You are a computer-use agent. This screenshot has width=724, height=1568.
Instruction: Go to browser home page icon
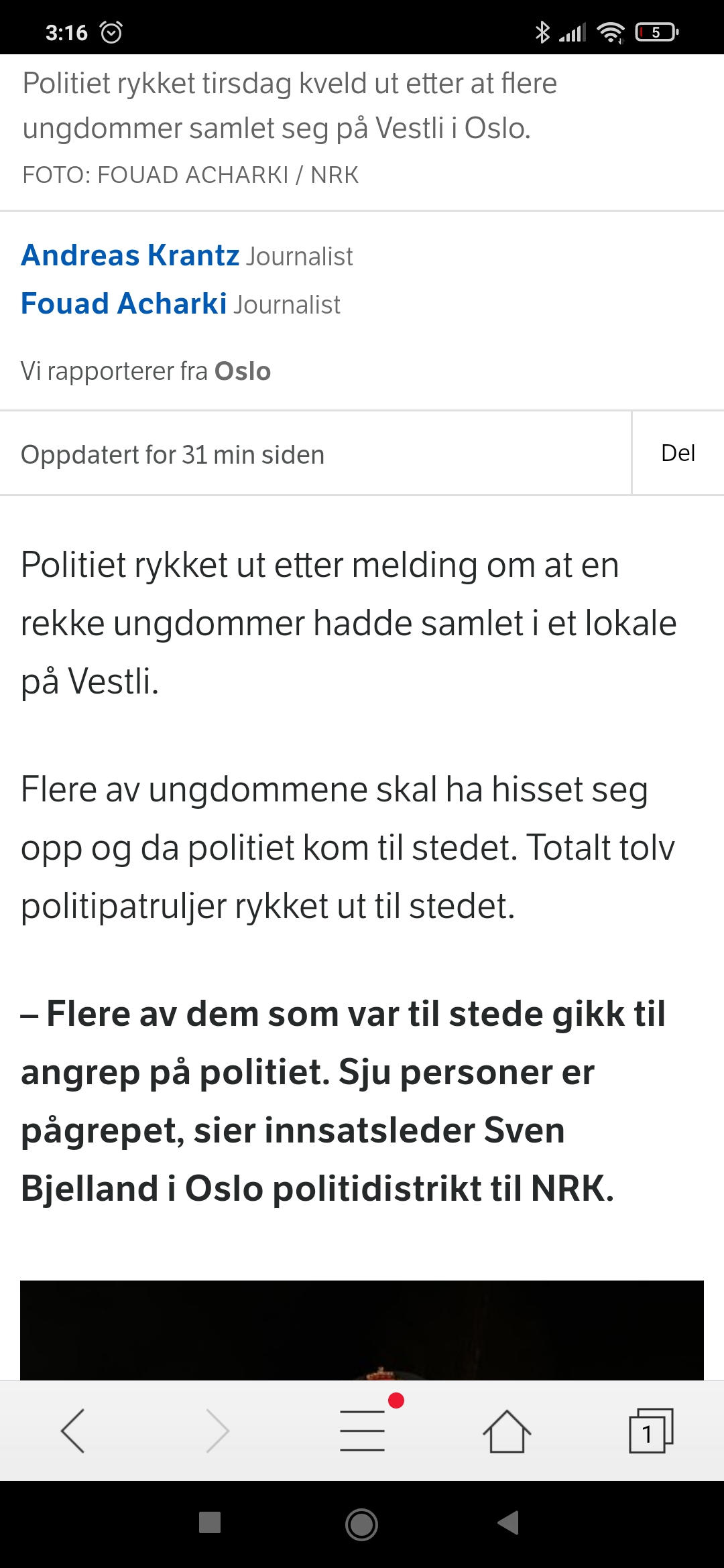point(507,1431)
